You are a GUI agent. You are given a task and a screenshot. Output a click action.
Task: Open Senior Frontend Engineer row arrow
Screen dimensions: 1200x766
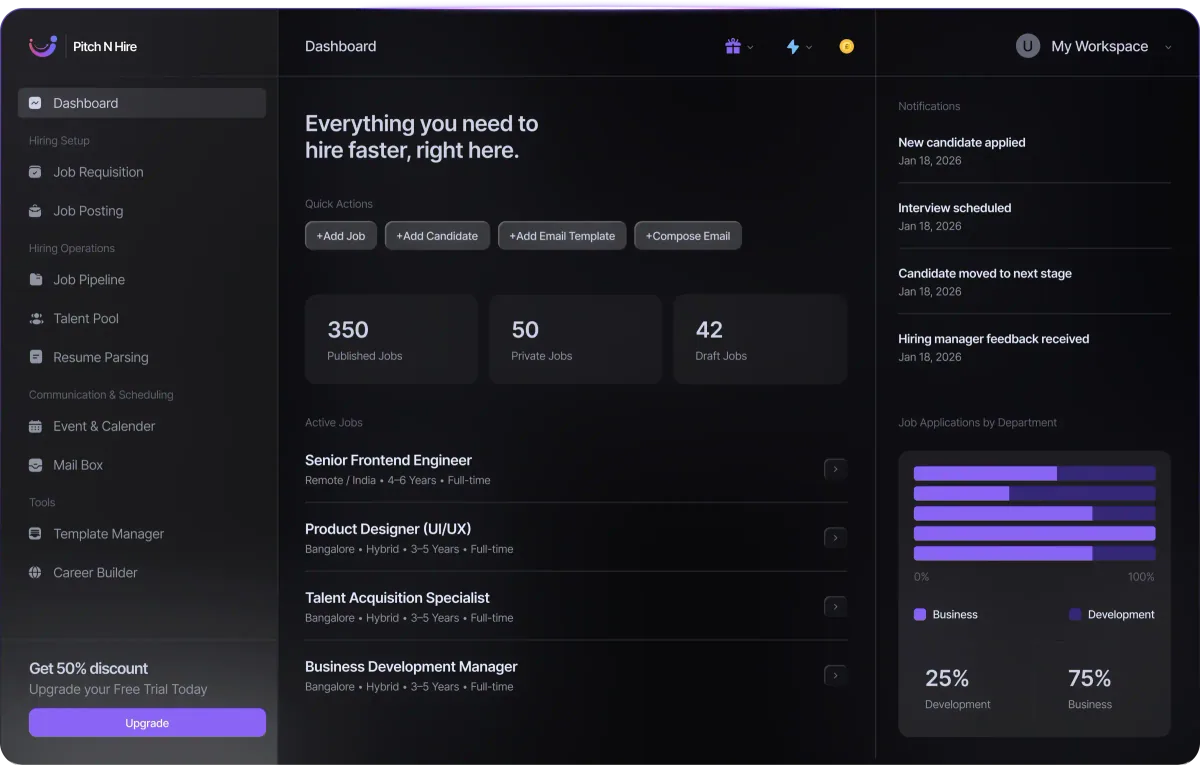(x=835, y=469)
